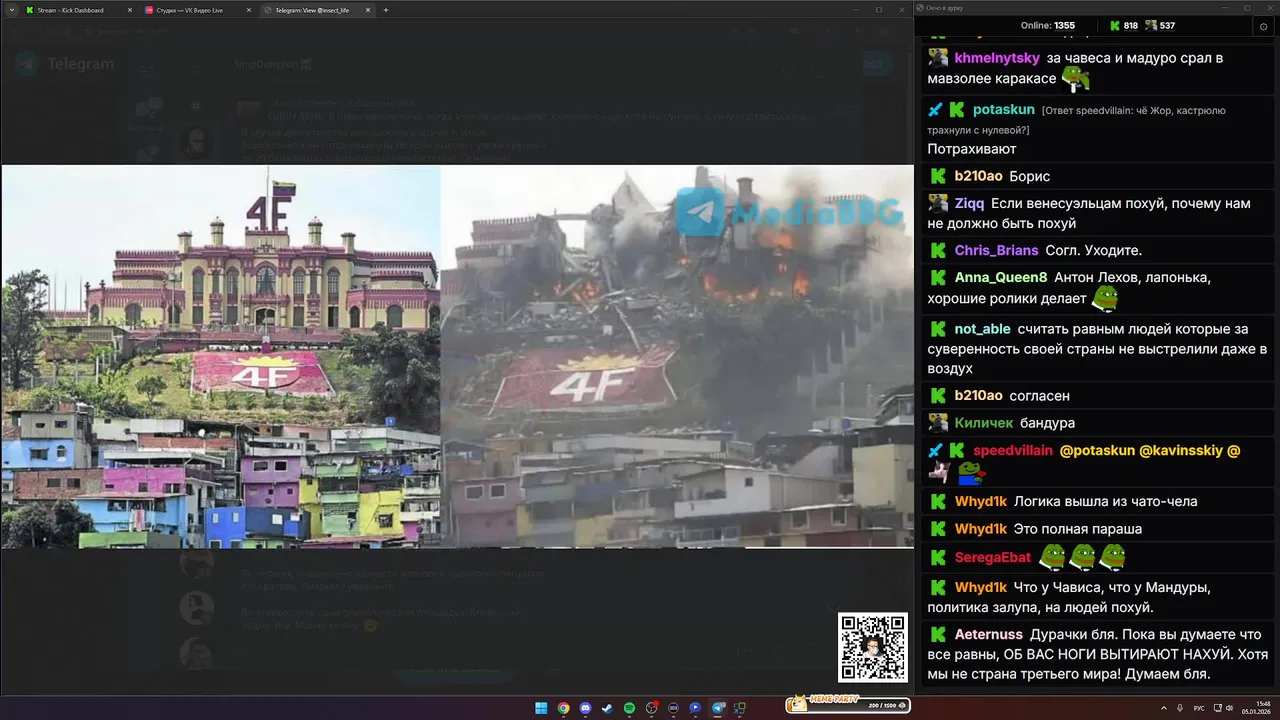Open Spotify from the taskbar
Image resolution: width=1280 pixels, height=720 pixels.
pyautogui.click(x=629, y=708)
